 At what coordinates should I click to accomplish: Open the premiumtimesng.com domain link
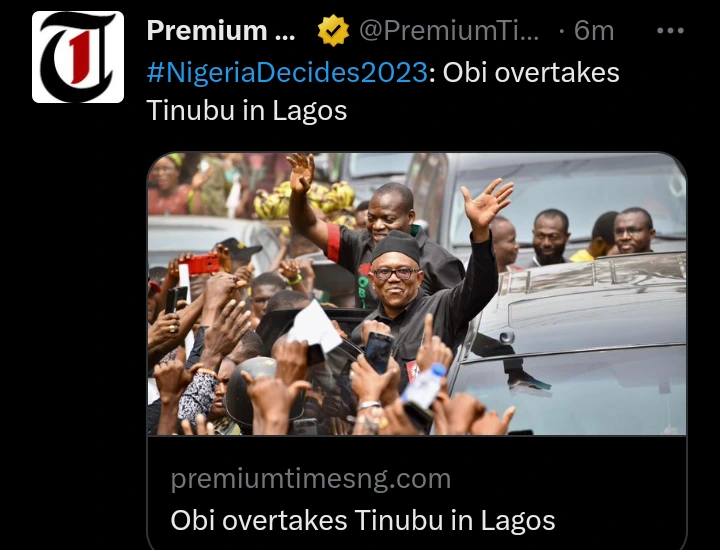point(310,479)
